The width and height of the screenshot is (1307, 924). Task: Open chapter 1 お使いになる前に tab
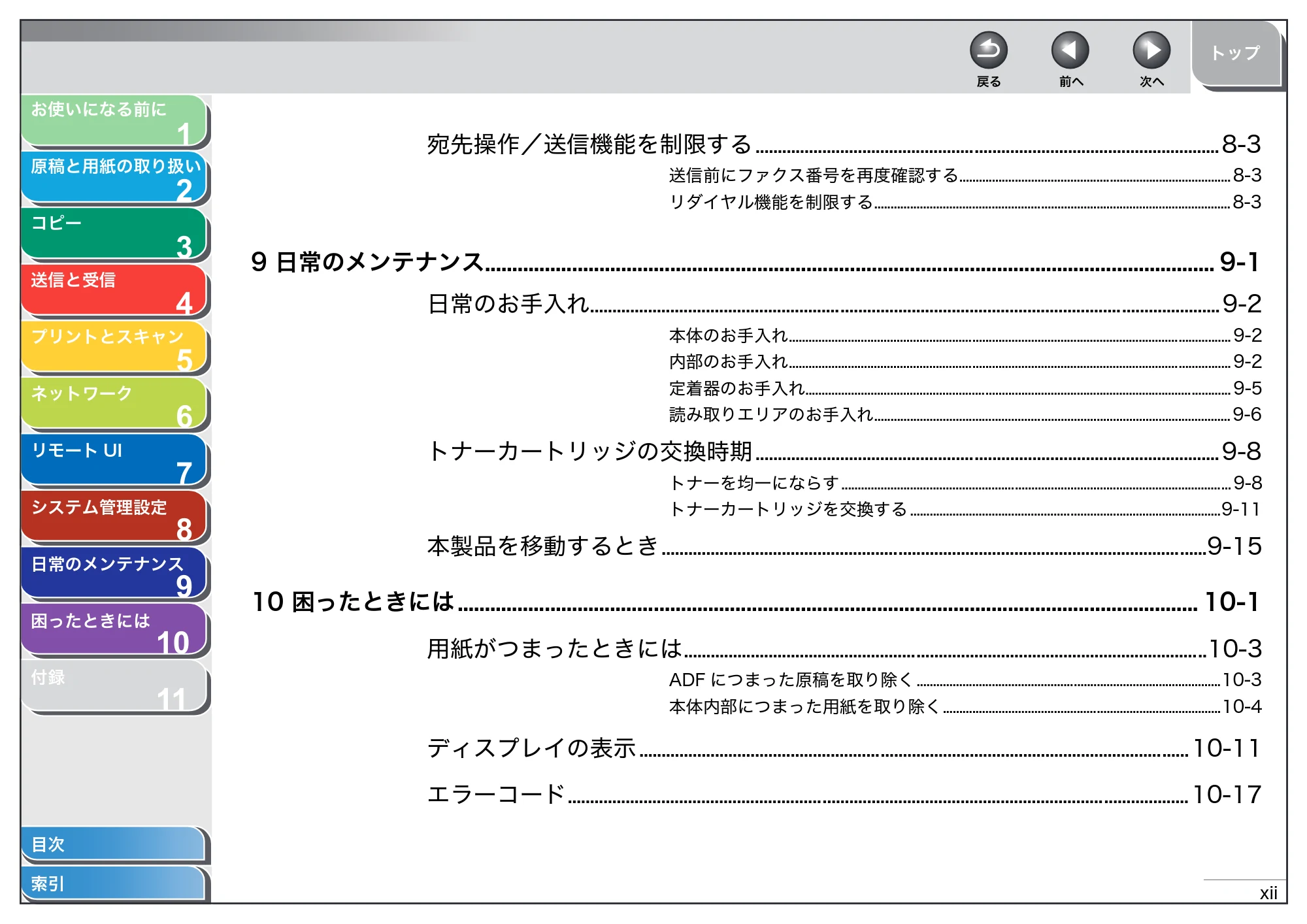[114, 120]
